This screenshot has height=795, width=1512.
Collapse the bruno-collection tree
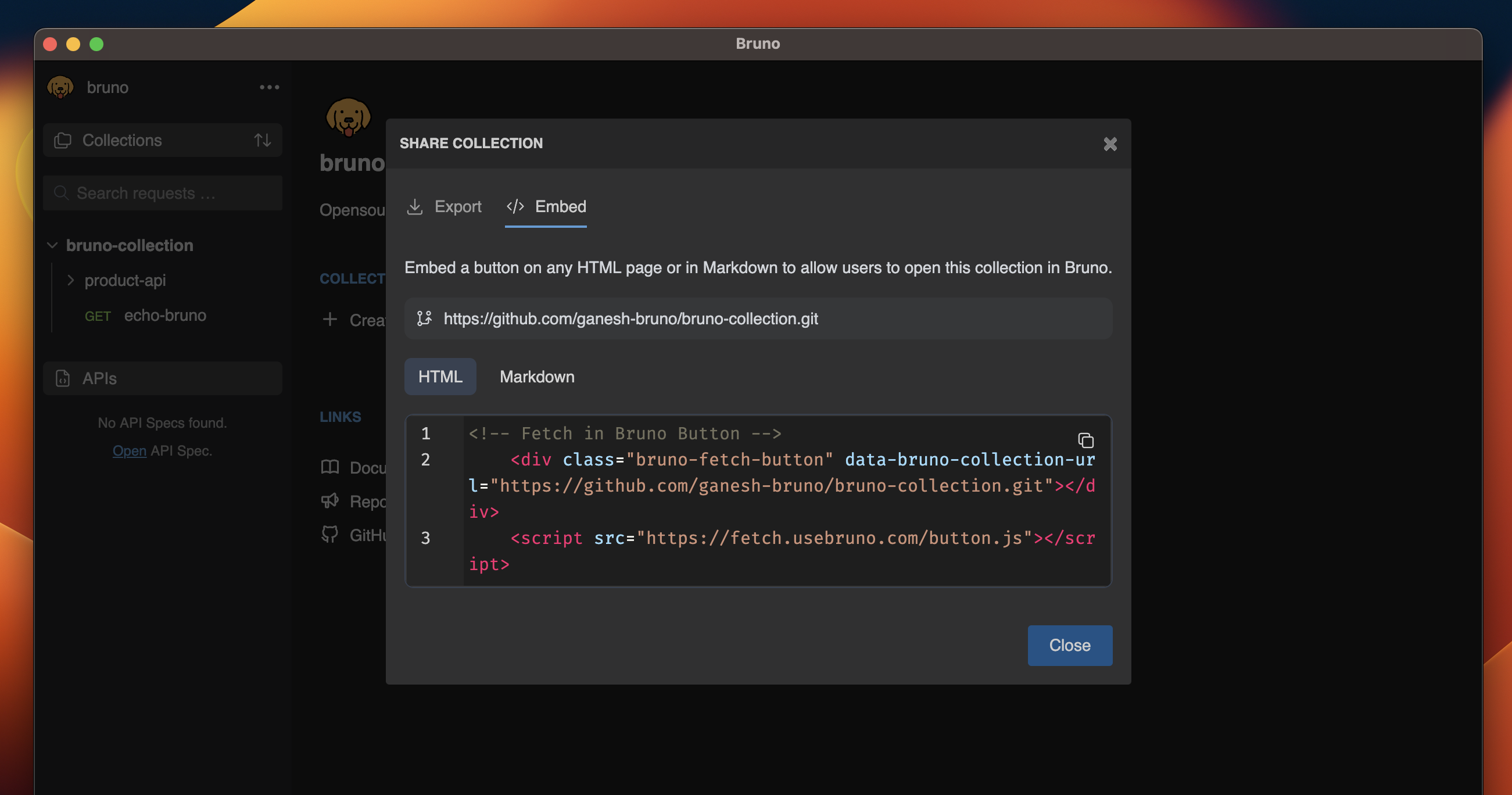[x=52, y=245]
